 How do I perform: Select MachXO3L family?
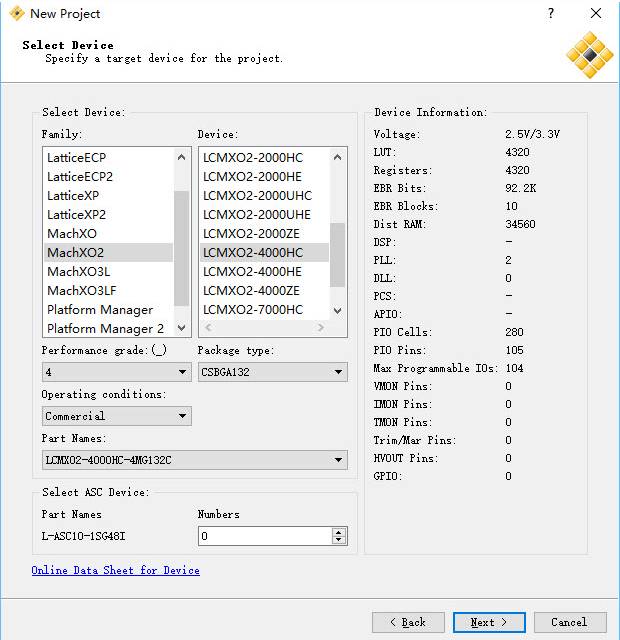[108, 271]
